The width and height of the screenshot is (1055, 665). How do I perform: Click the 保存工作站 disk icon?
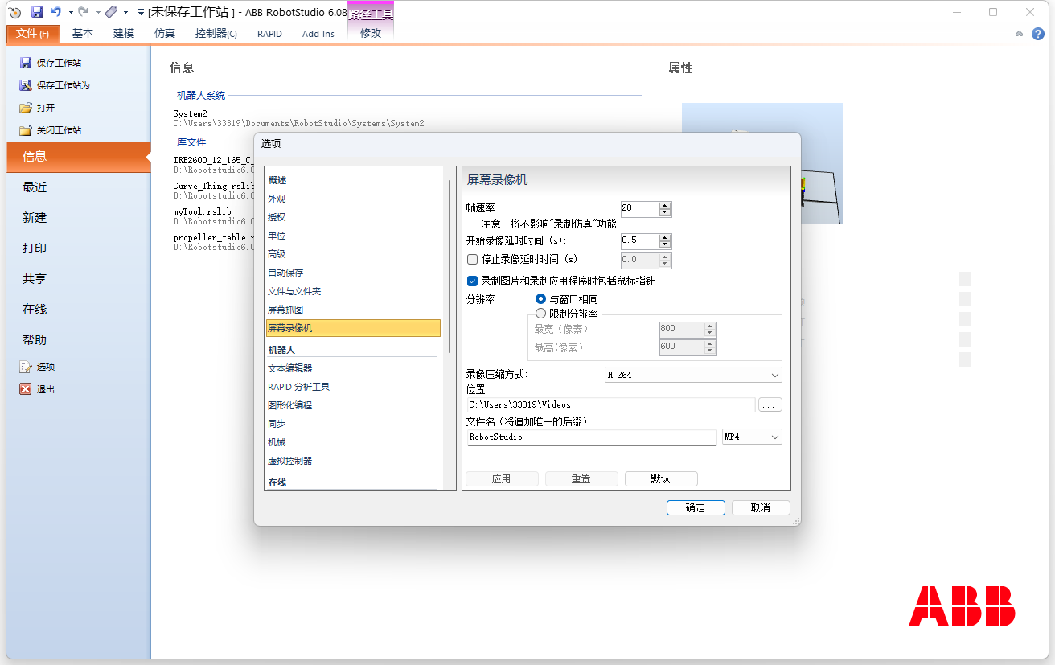click(26, 63)
